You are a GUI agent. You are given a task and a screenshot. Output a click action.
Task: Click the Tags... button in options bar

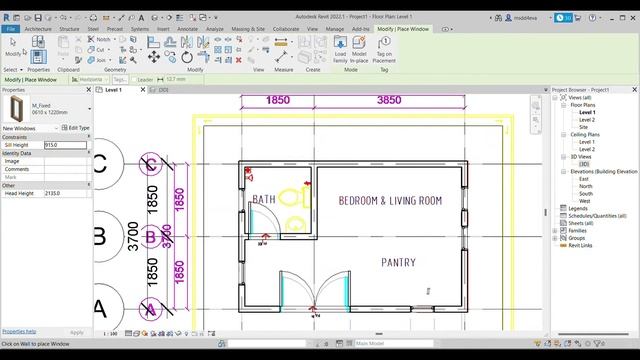[120, 80]
